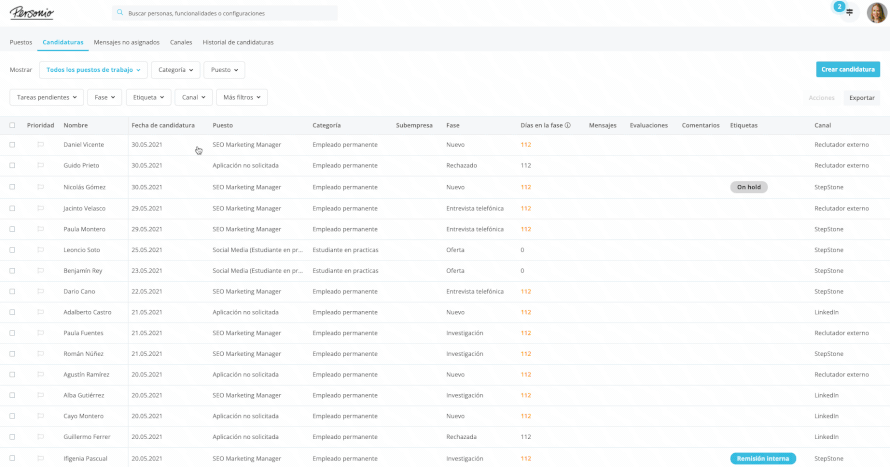Open Mensajes no asignados tab
Viewport: 890px width, 467px height.
pyautogui.click(x=127, y=43)
